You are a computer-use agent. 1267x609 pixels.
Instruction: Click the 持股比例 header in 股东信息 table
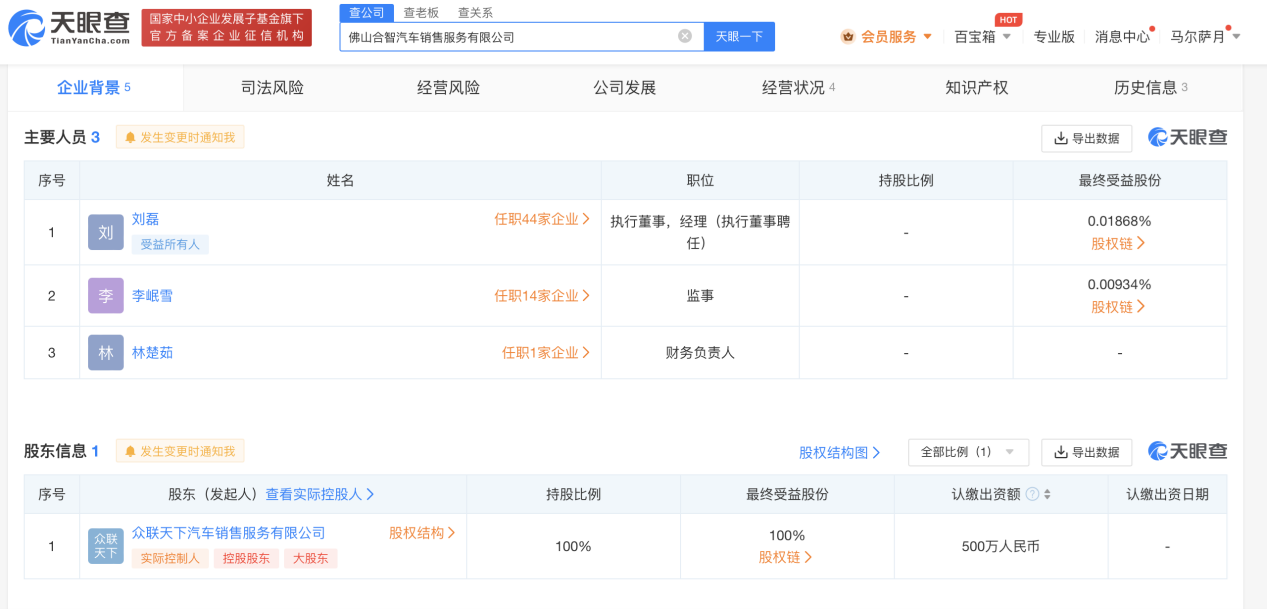pyautogui.click(x=573, y=494)
